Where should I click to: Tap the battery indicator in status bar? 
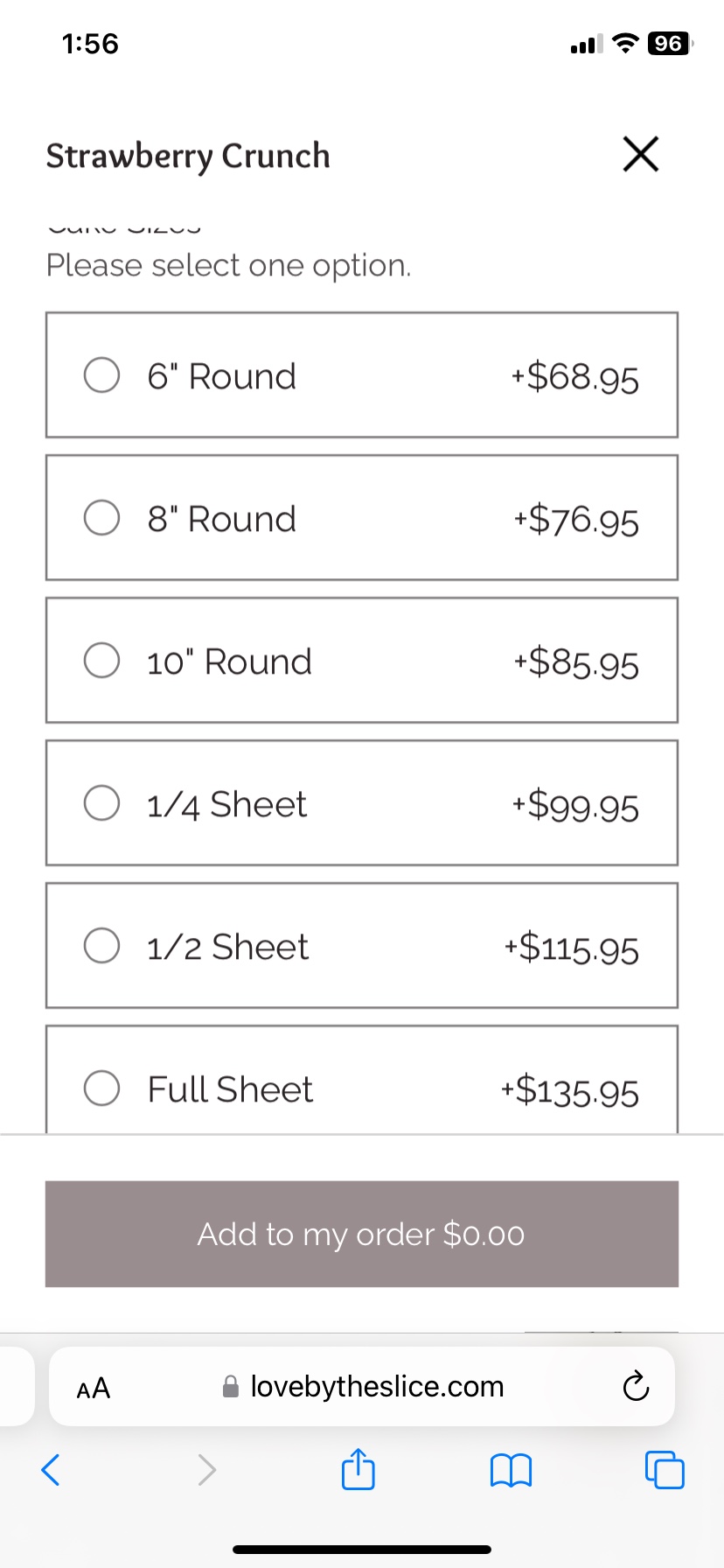pyautogui.click(x=669, y=44)
